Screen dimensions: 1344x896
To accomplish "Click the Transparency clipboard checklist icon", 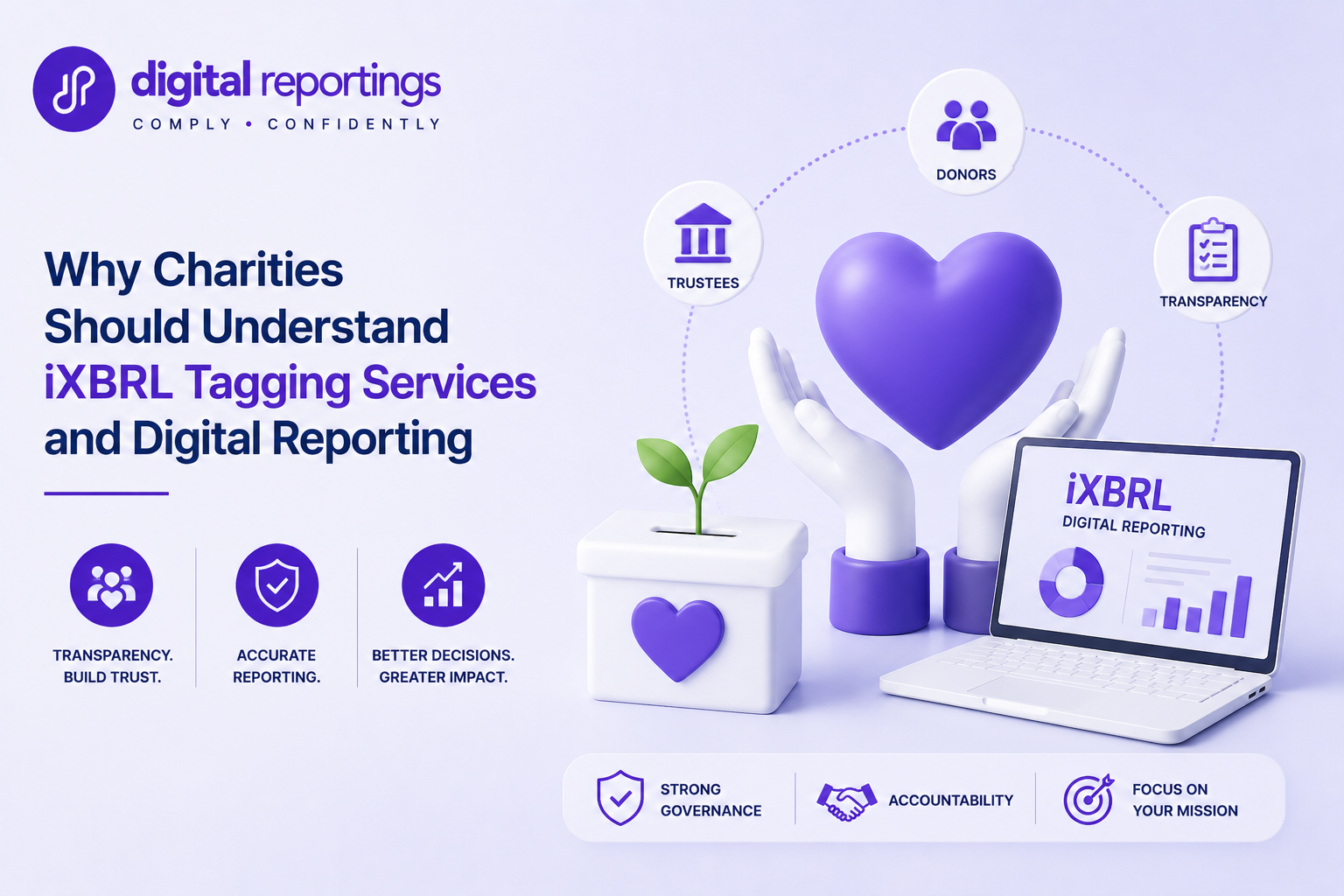I will coord(1213,250).
